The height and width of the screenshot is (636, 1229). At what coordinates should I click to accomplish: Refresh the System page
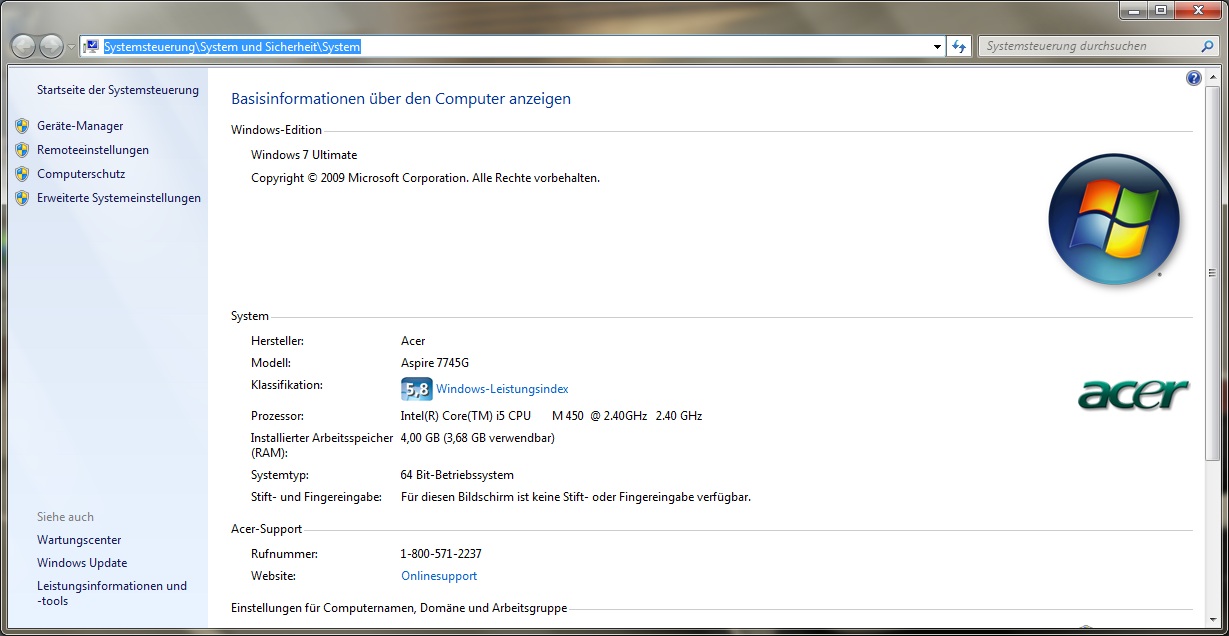tap(959, 46)
